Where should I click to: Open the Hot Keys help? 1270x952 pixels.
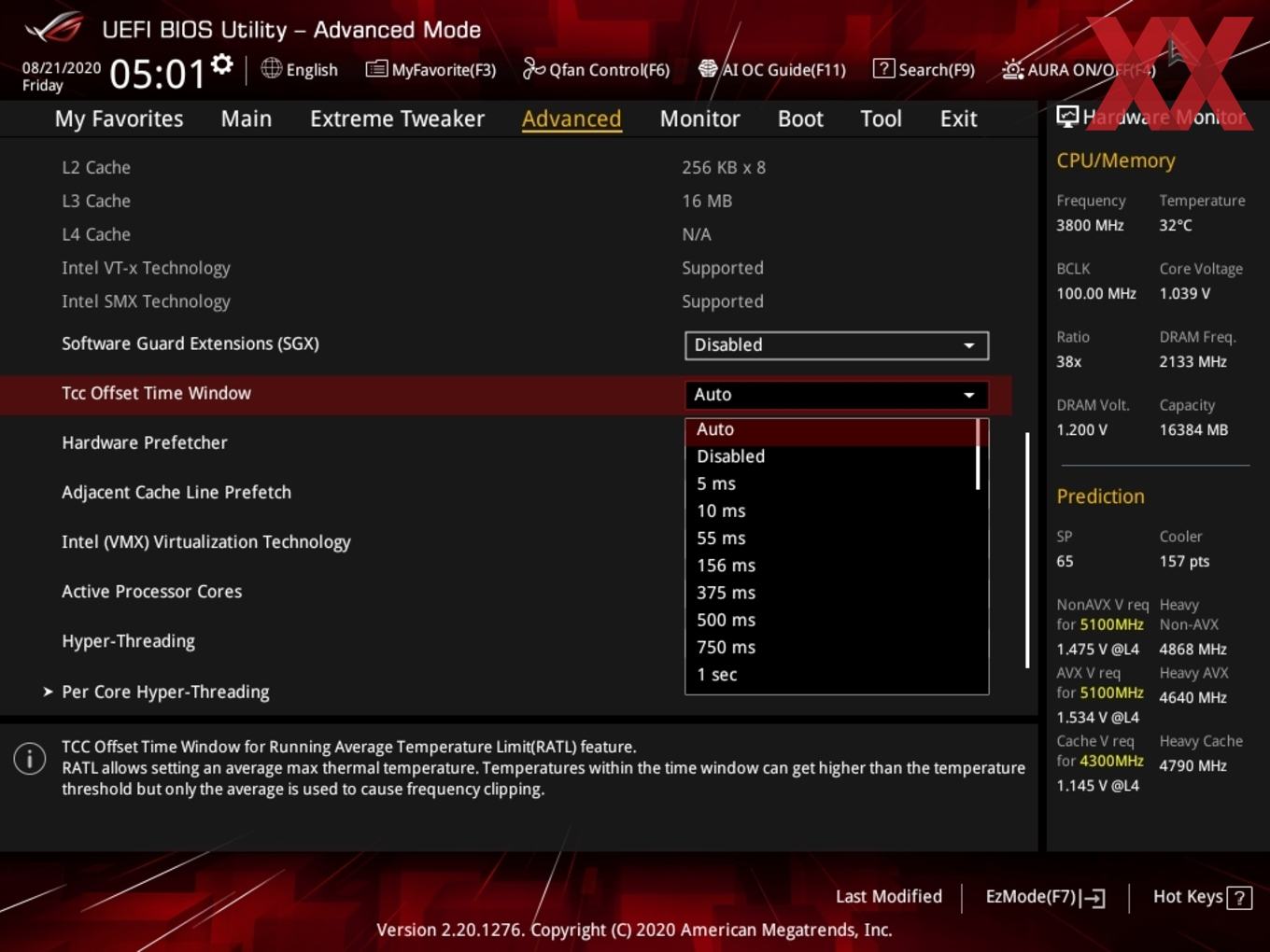point(1202,897)
